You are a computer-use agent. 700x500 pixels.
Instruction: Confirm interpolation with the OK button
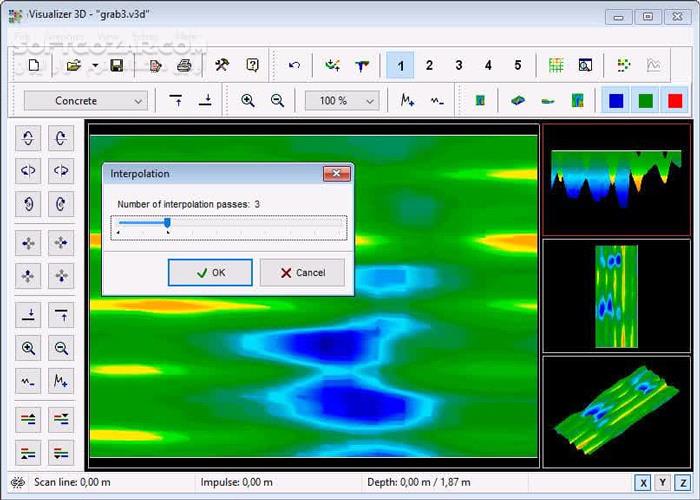click(x=210, y=272)
